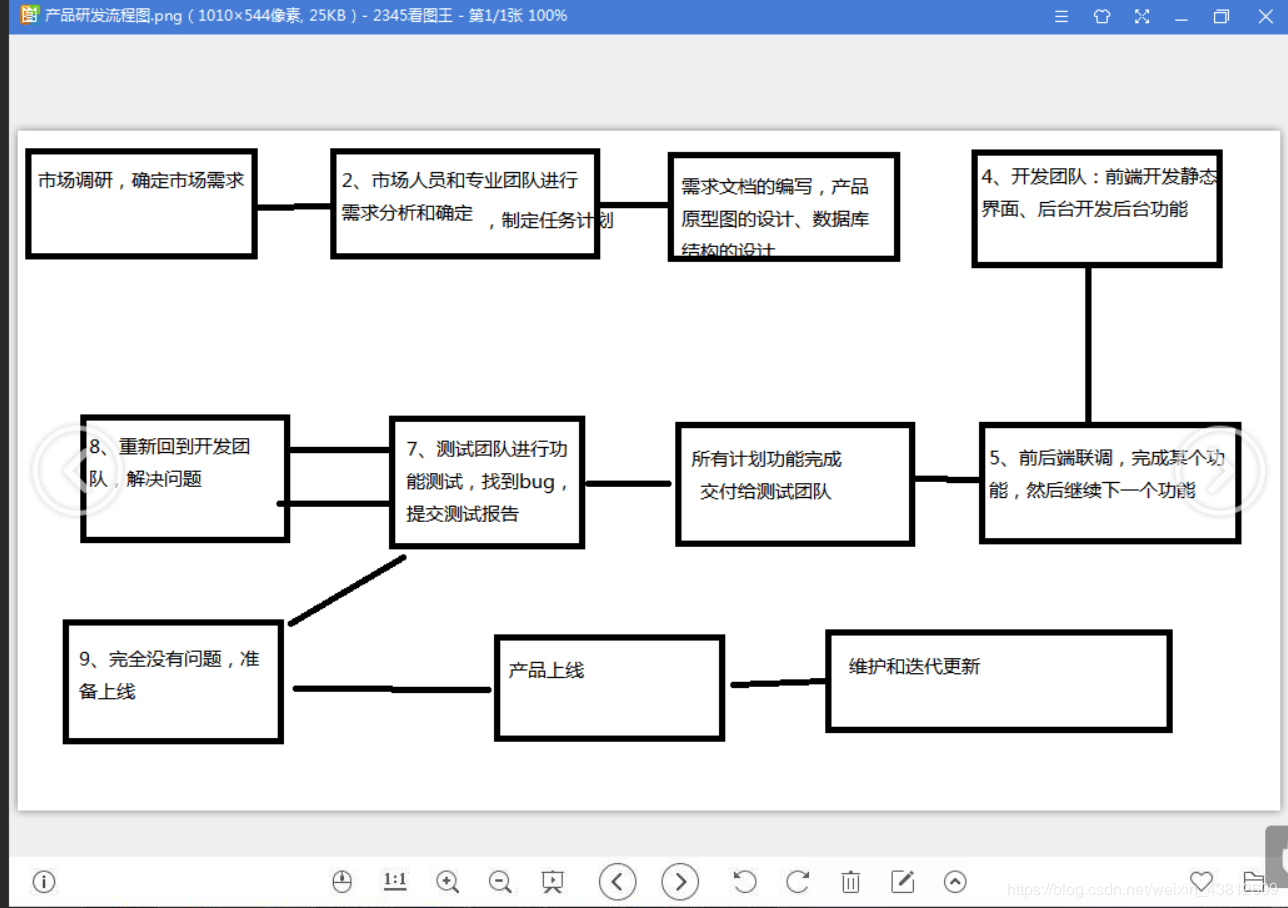Screen dimensions: 1288x908
Task: Go to previous image in bottom toolbar
Action: [618, 881]
